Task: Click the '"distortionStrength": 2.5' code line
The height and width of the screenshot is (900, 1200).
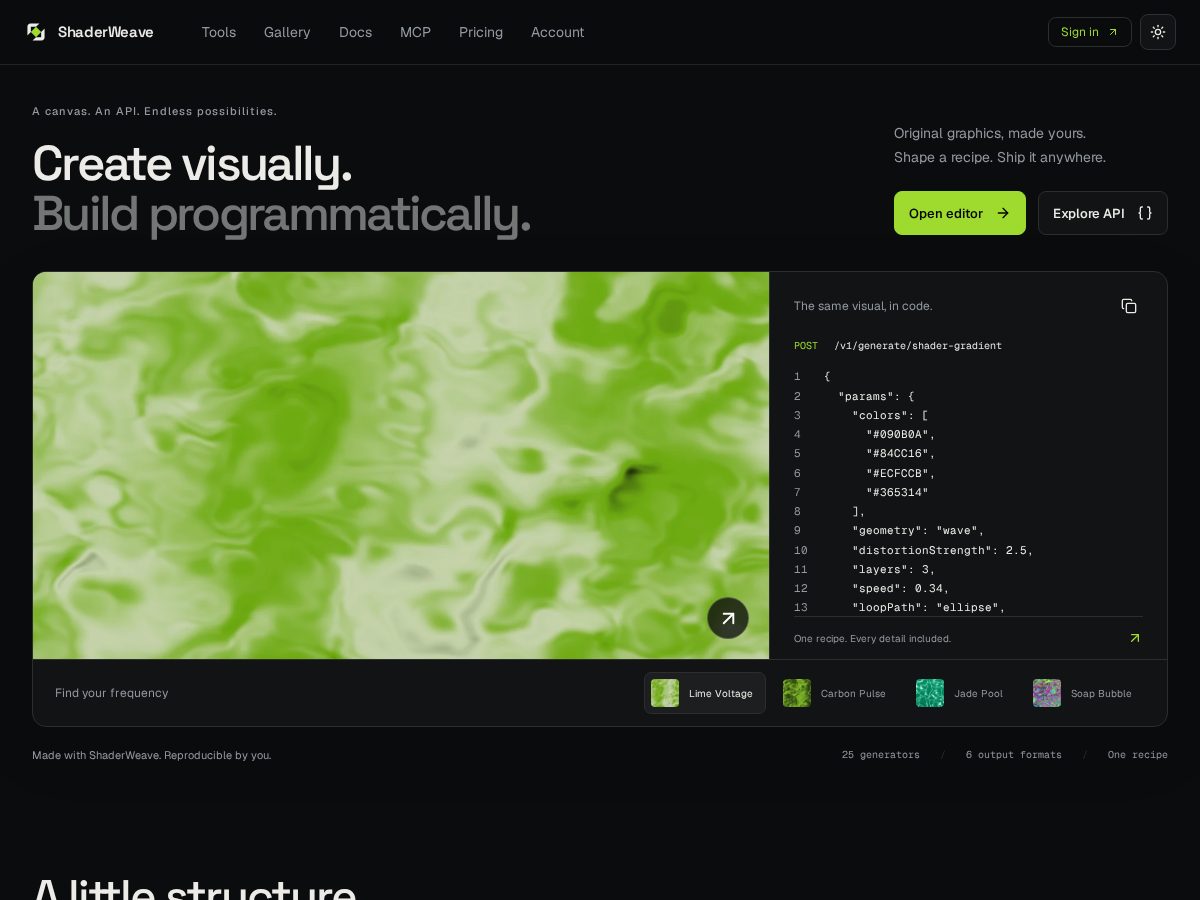Action: click(x=943, y=550)
